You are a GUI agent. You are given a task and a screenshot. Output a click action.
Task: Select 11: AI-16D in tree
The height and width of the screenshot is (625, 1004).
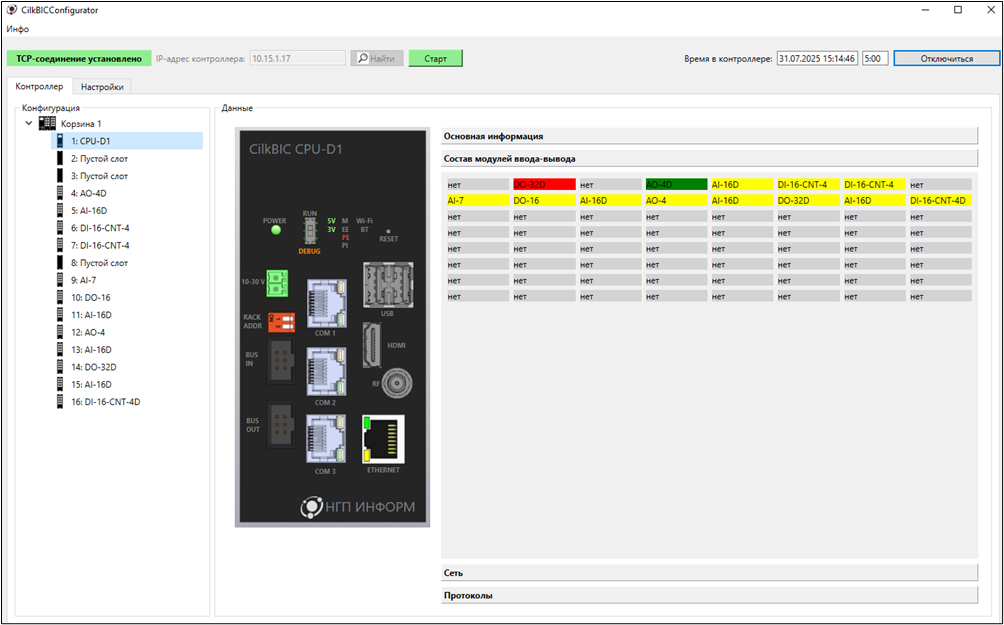[x=92, y=315]
